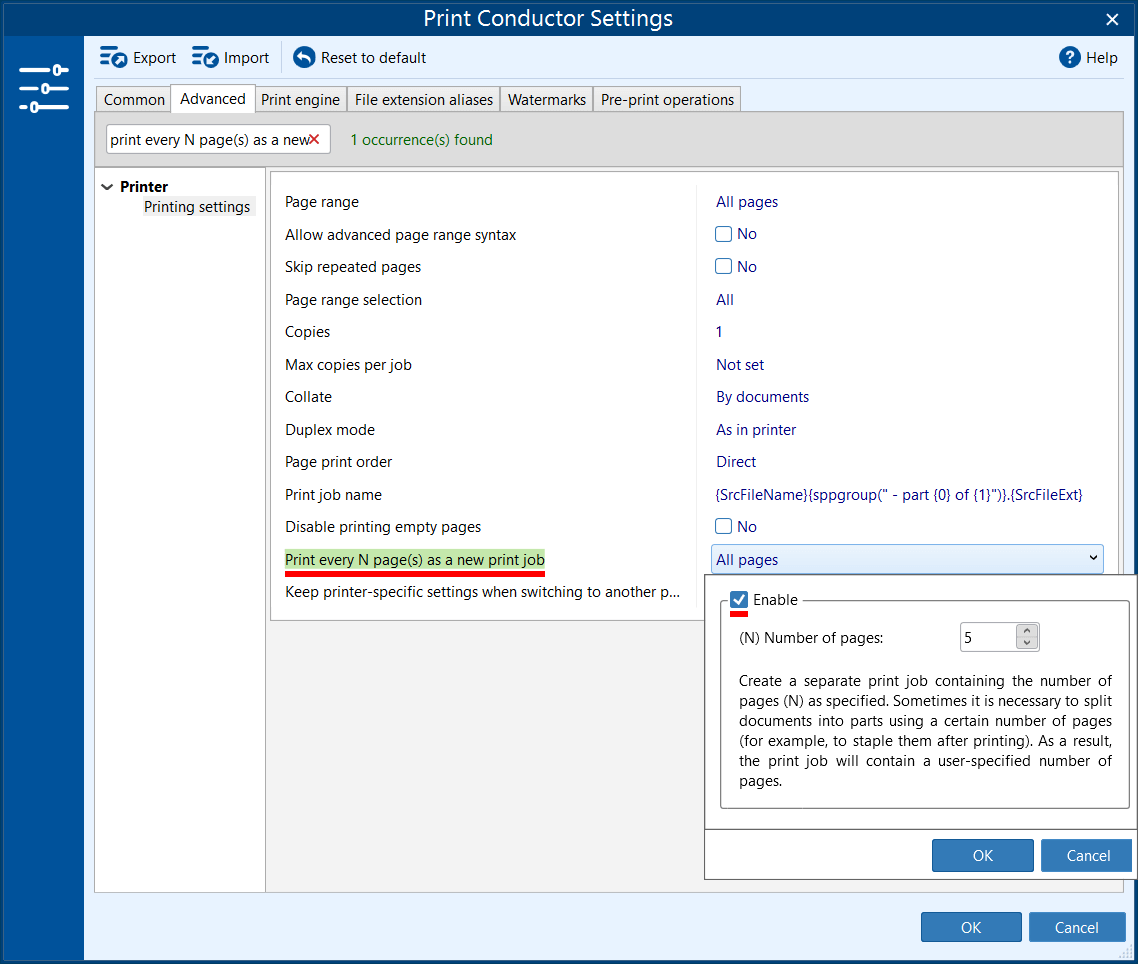
Task: Click the settings sliders icon in sidebar
Action: (44, 89)
